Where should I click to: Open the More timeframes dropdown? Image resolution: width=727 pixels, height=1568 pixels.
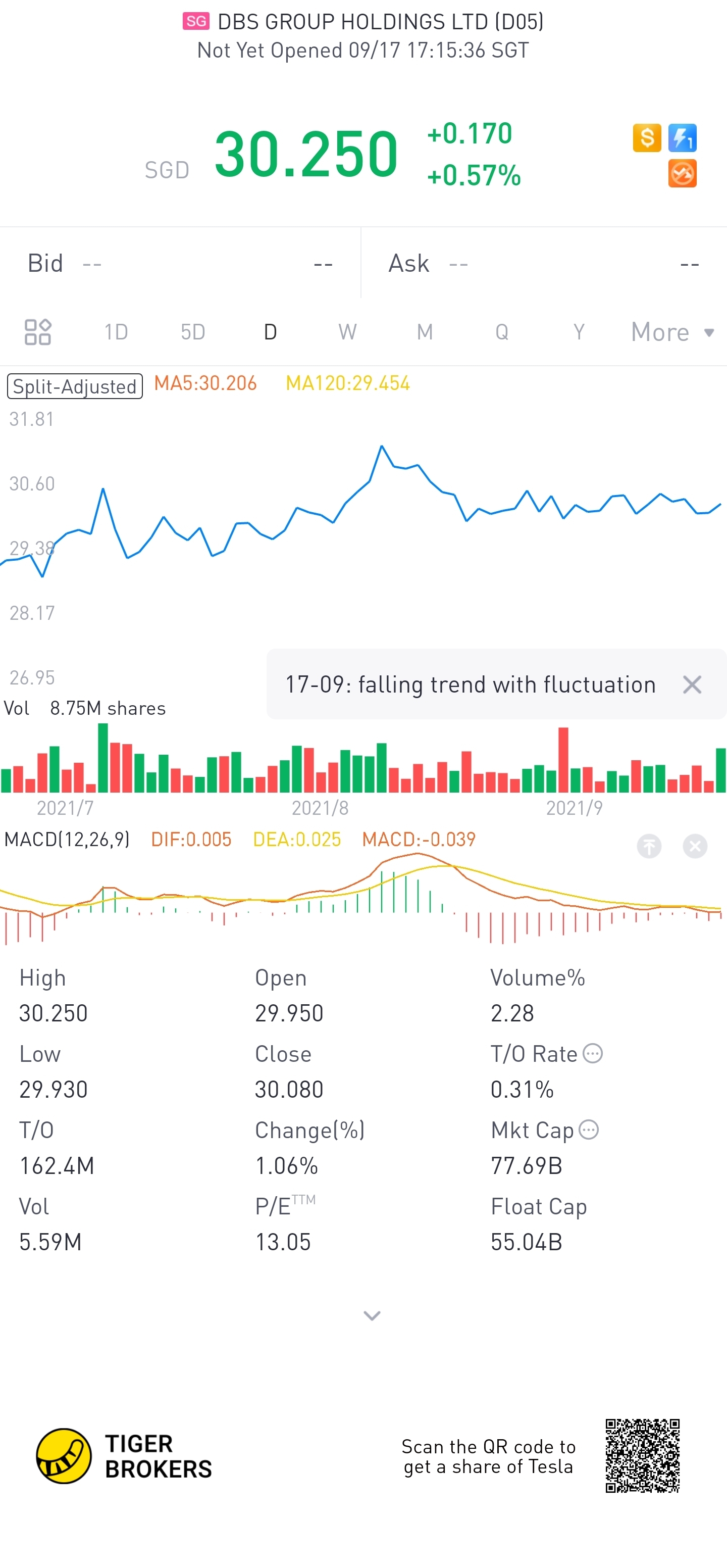click(672, 332)
